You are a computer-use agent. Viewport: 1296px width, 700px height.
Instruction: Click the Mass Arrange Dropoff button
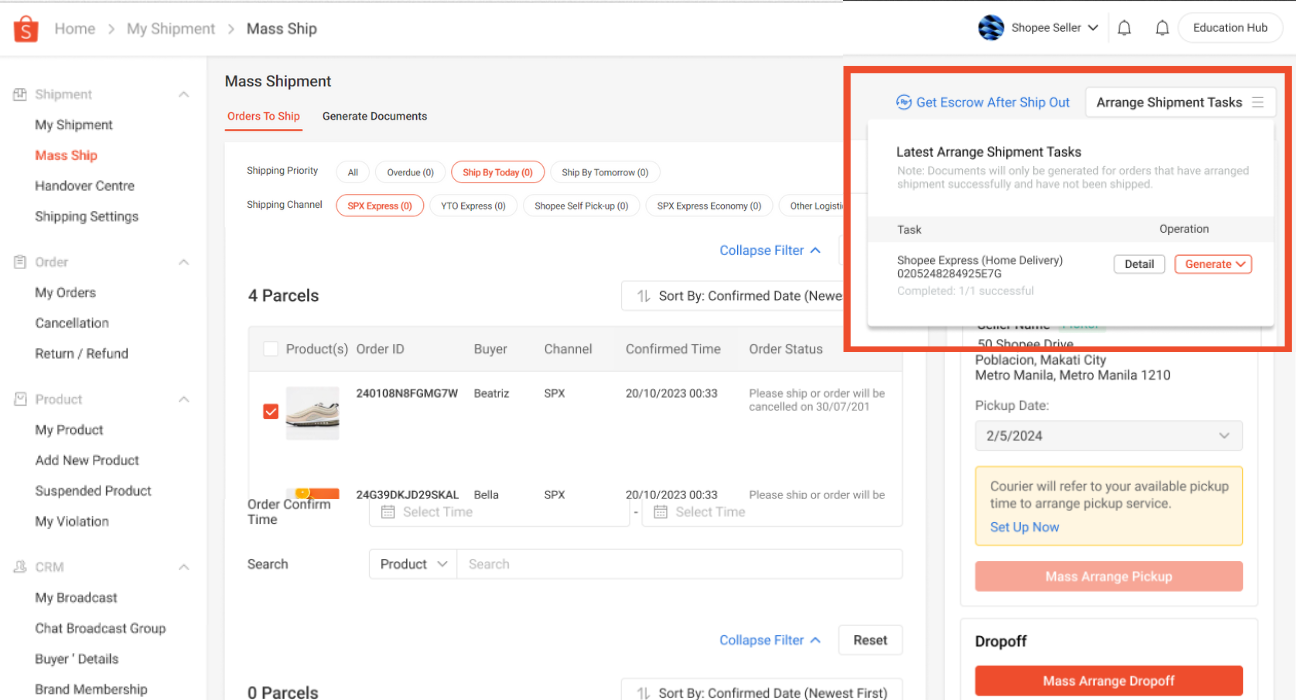1108,680
